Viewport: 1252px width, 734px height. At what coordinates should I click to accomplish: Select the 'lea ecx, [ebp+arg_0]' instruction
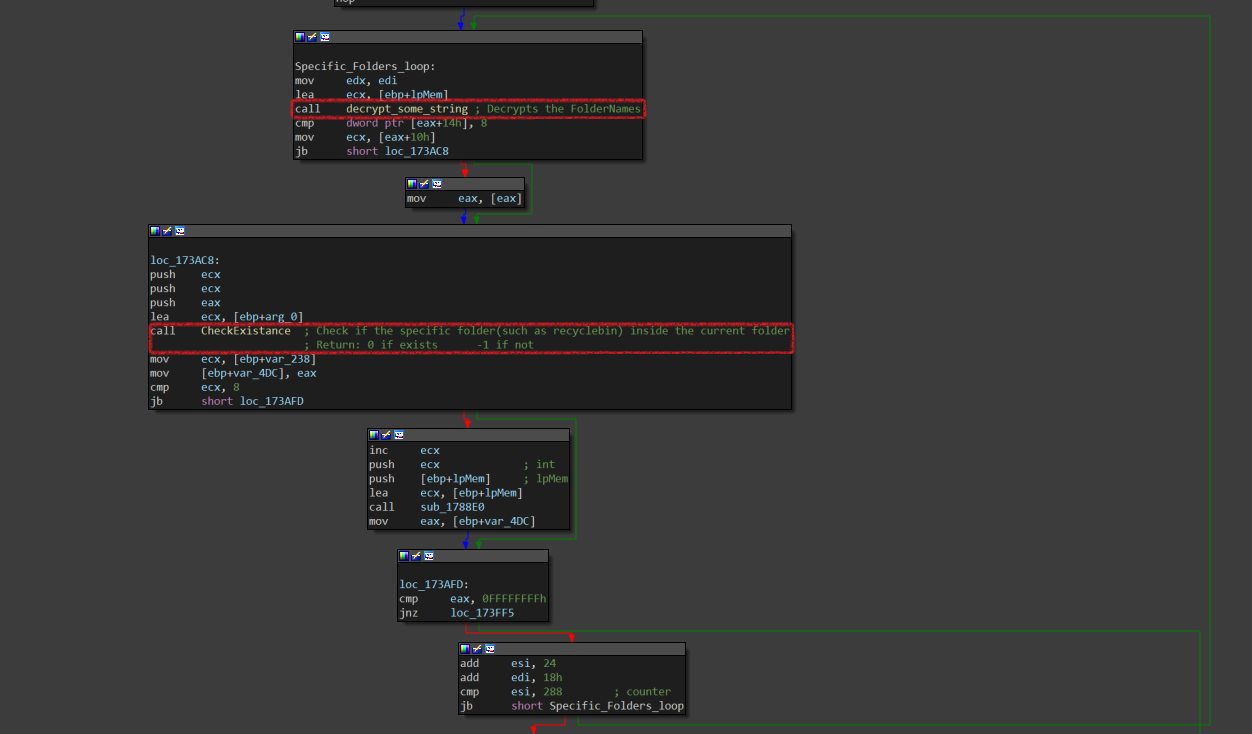[x=226, y=316]
